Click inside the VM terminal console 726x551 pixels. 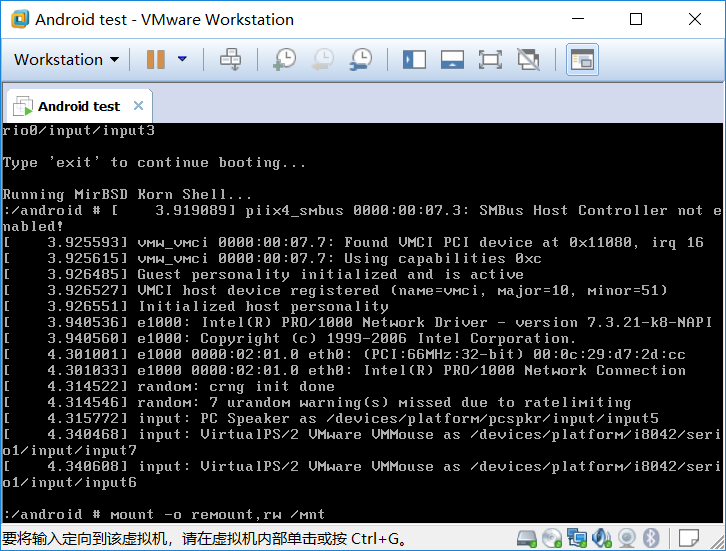point(362,320)
